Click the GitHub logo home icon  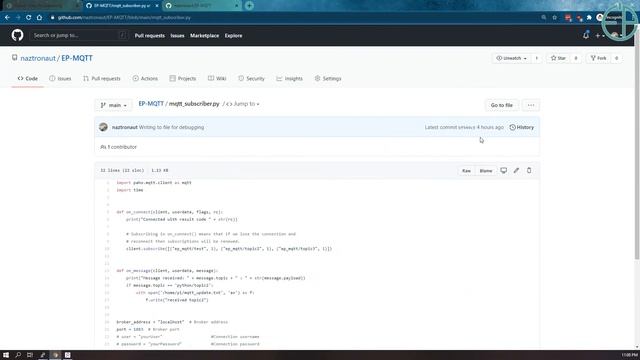click(x=17, y=36)
